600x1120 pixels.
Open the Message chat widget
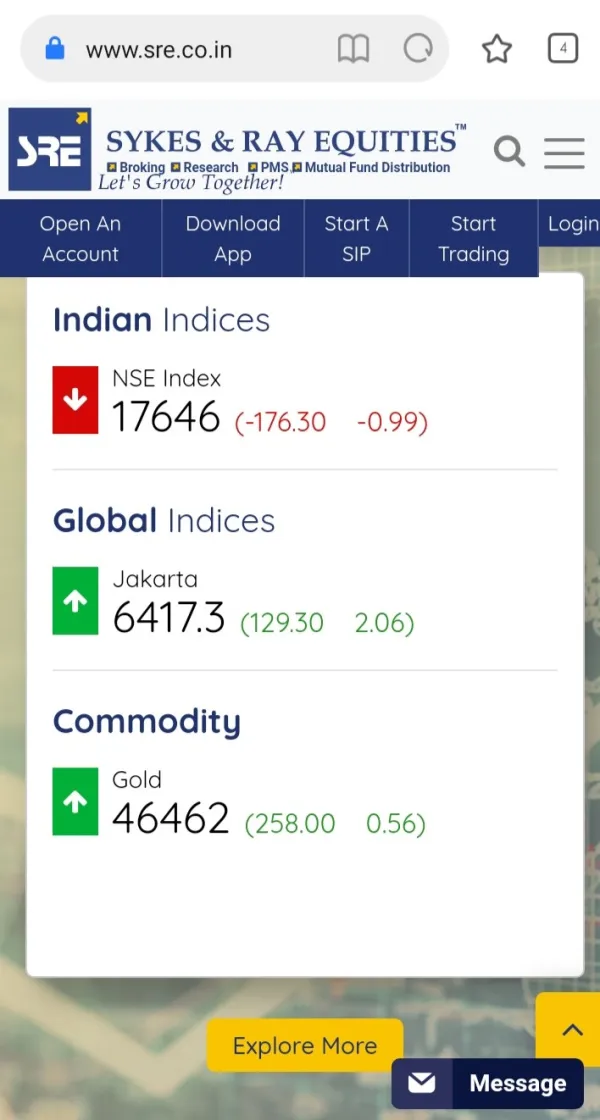tap(488, 1084)
